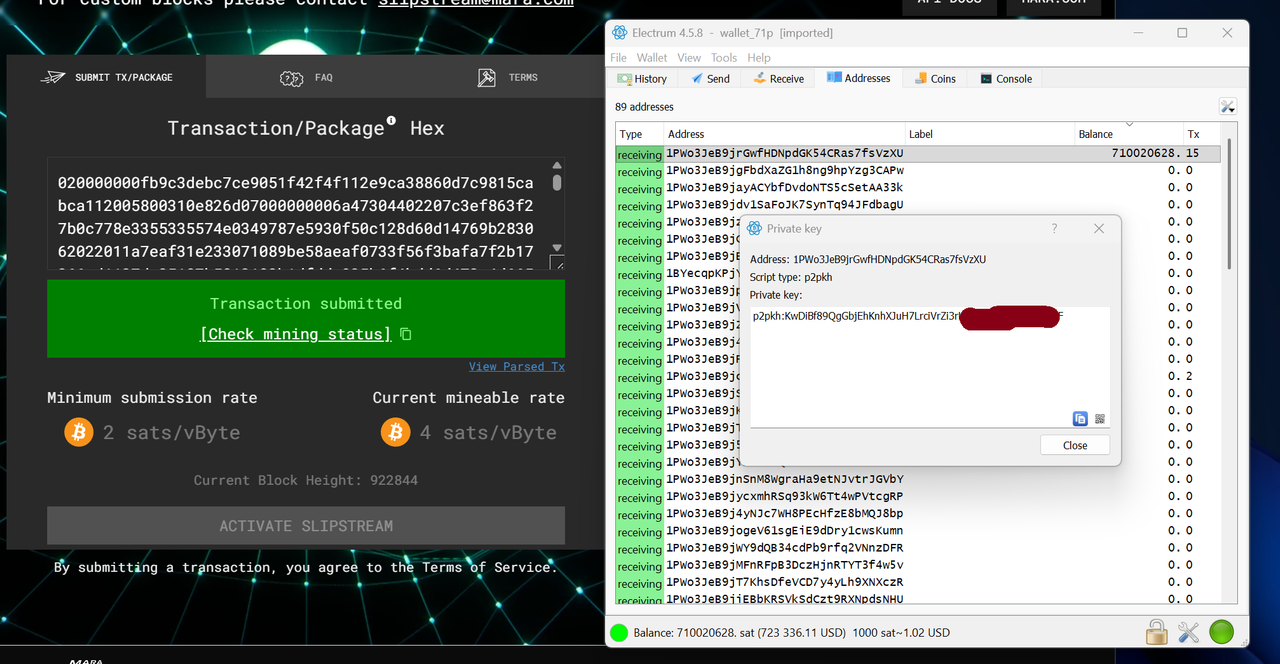Open the Help menu
Image resolution: width=1280 pixels, height=664 pixels.
(759, 58)
